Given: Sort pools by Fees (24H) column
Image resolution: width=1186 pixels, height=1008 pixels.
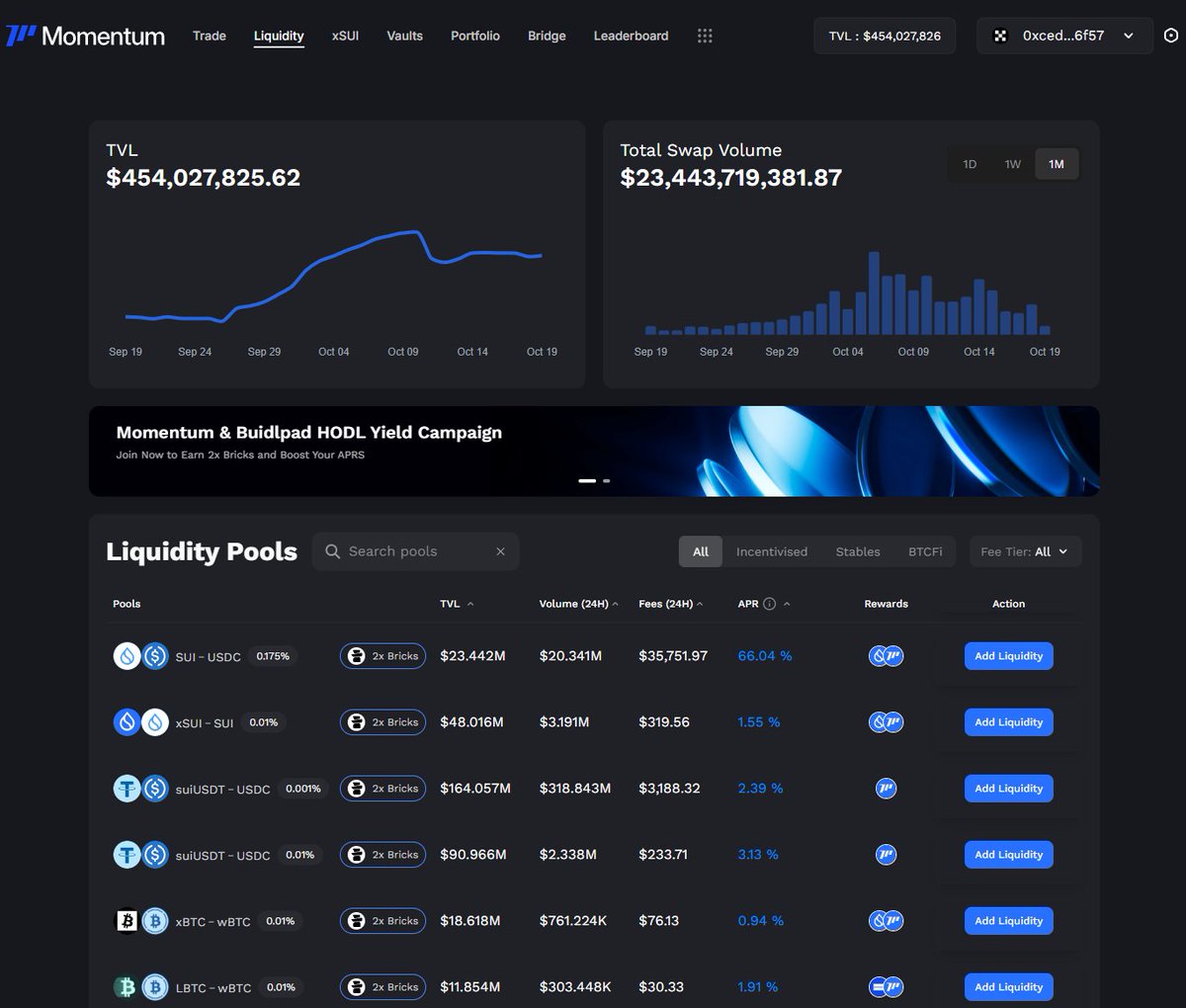Looking at the screenshot, I should tap(671, 604).
